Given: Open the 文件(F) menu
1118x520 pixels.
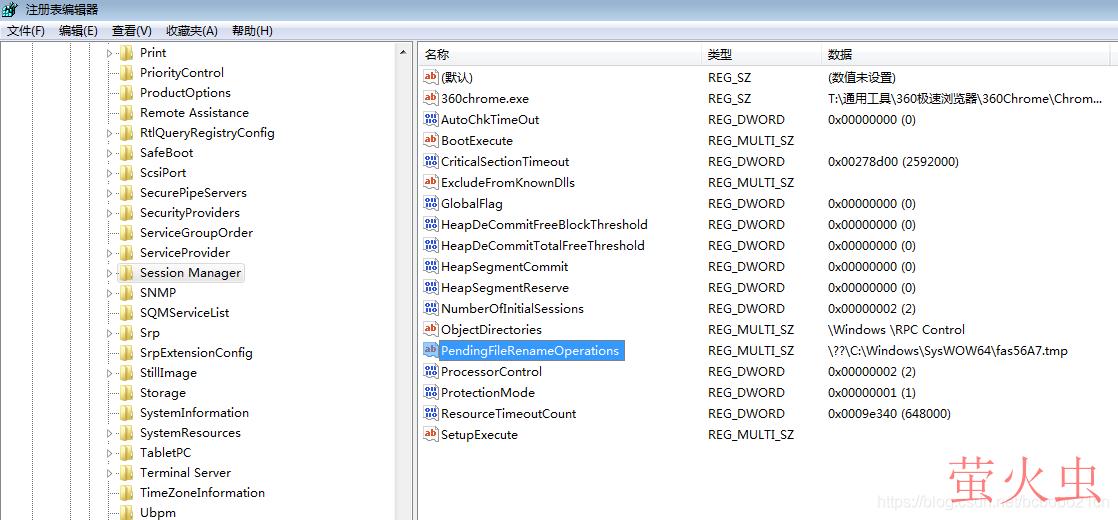Looking at the screenshot, I should coord(26,31).
